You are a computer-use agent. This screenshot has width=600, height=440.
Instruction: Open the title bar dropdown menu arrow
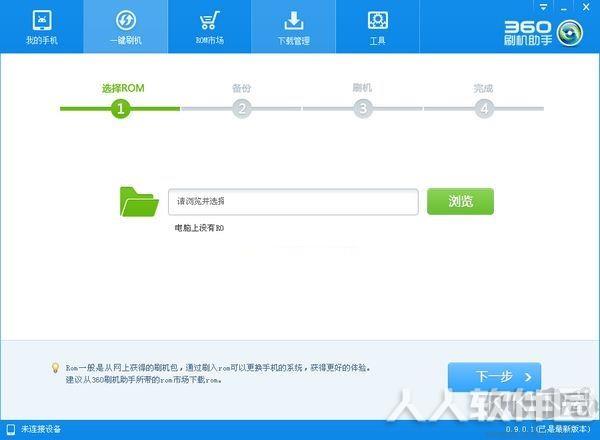pos(543,7)
